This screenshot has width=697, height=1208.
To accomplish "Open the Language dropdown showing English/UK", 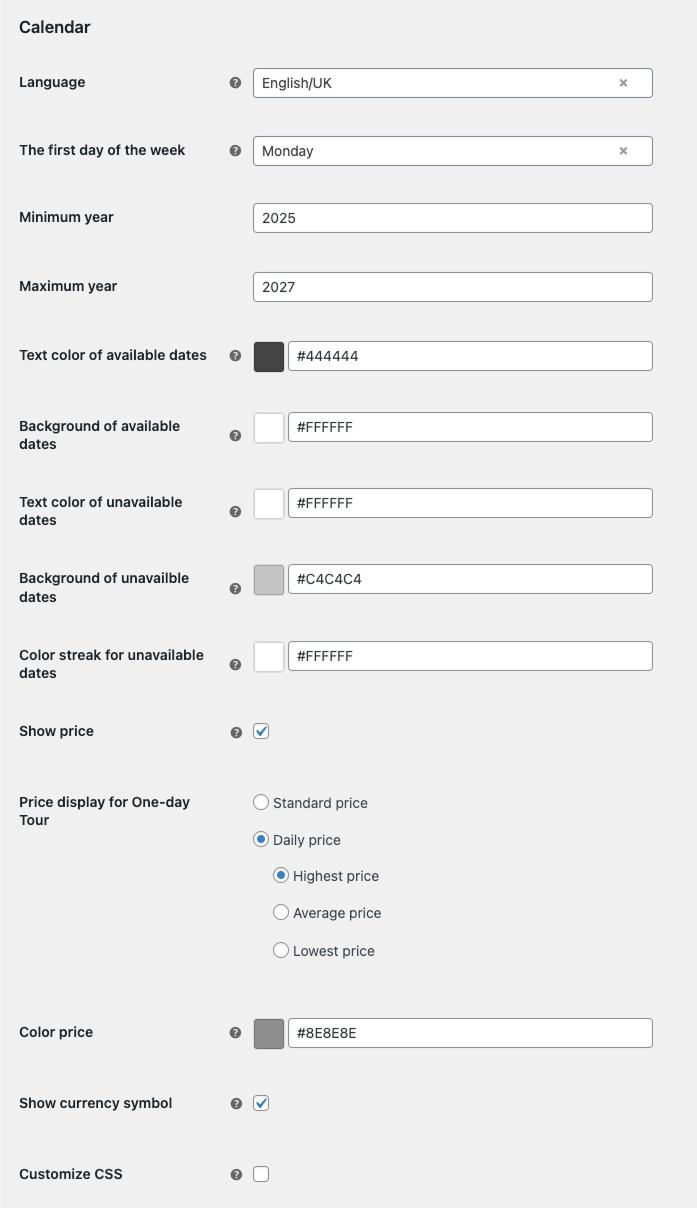I will (x=430, y=83).
